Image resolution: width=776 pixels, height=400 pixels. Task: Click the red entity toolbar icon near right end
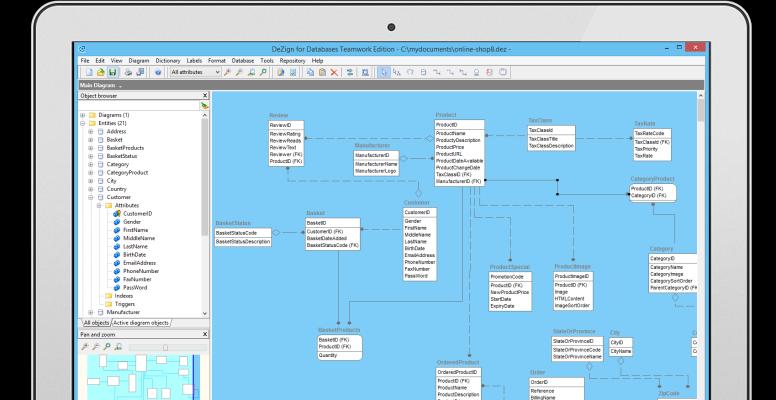[489, 72]
